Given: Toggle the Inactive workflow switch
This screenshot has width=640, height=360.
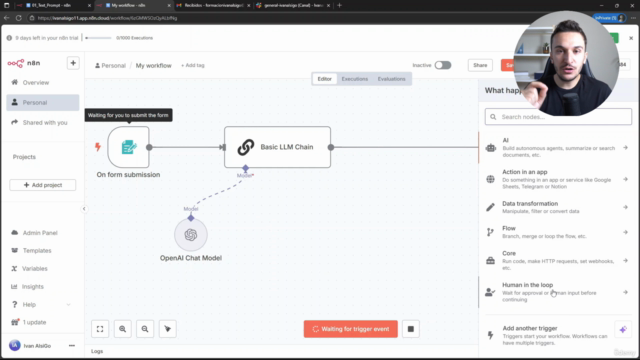Looking at the screenshot, I should point(443,65).
